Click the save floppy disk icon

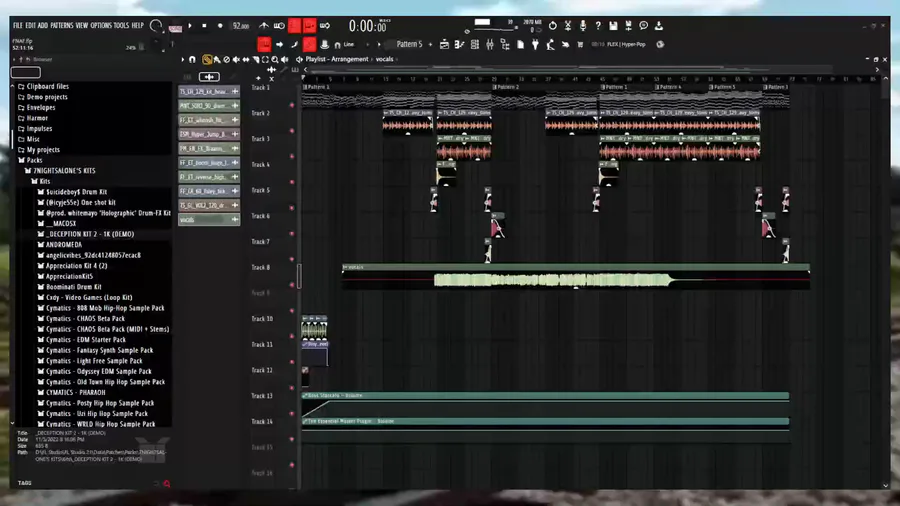coord(613,26)
